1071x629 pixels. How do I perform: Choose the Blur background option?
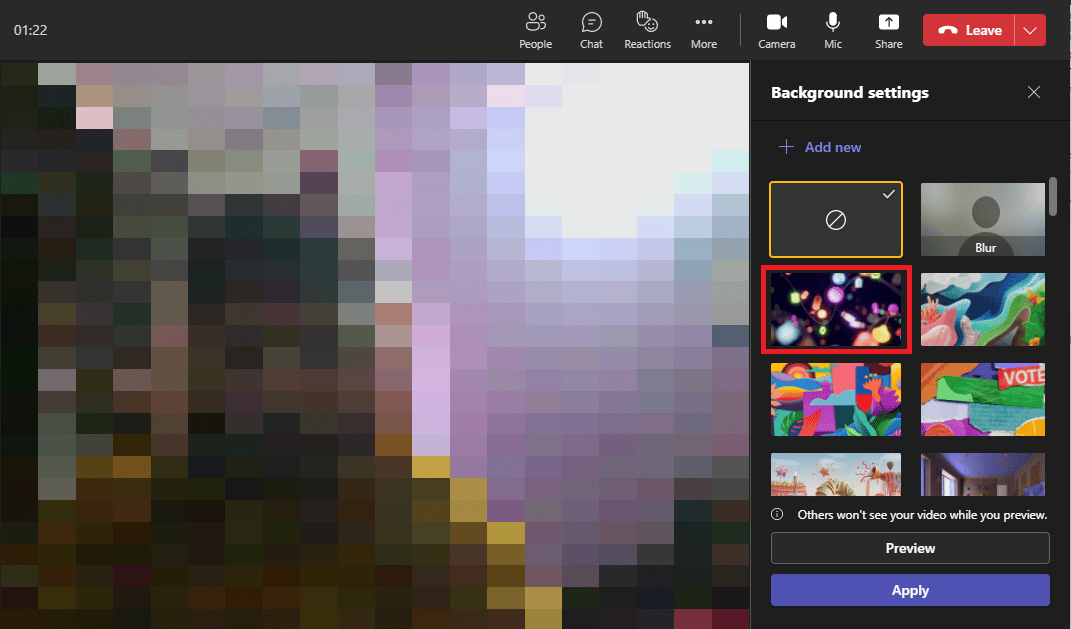tap(982, 219)
